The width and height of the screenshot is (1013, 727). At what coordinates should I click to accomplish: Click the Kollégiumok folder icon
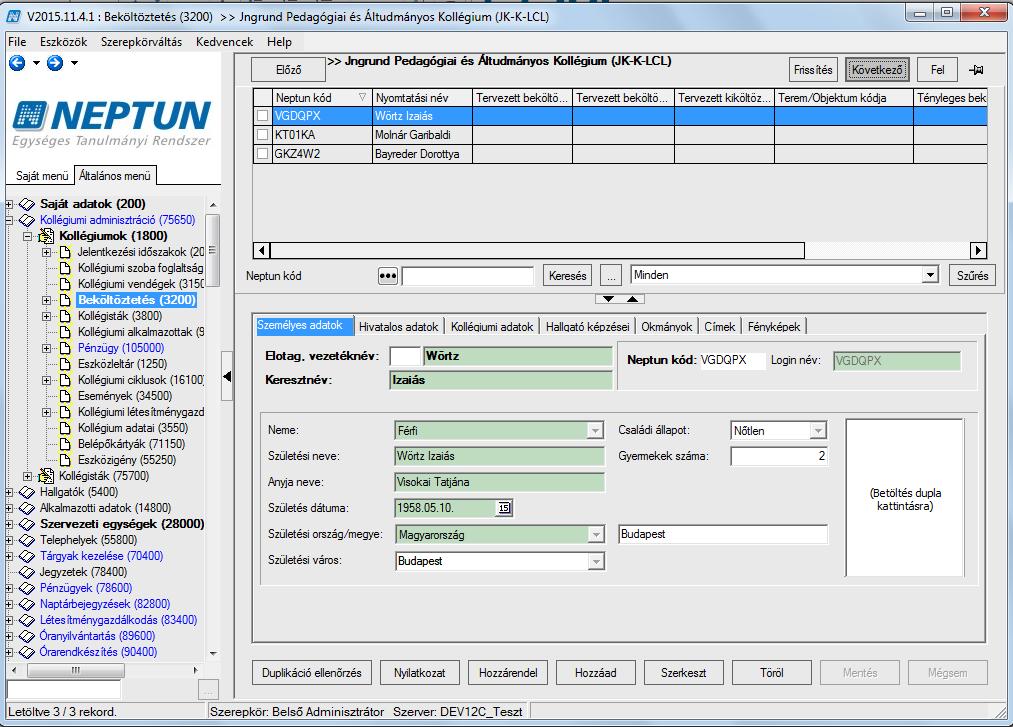[x=46, y=236]
